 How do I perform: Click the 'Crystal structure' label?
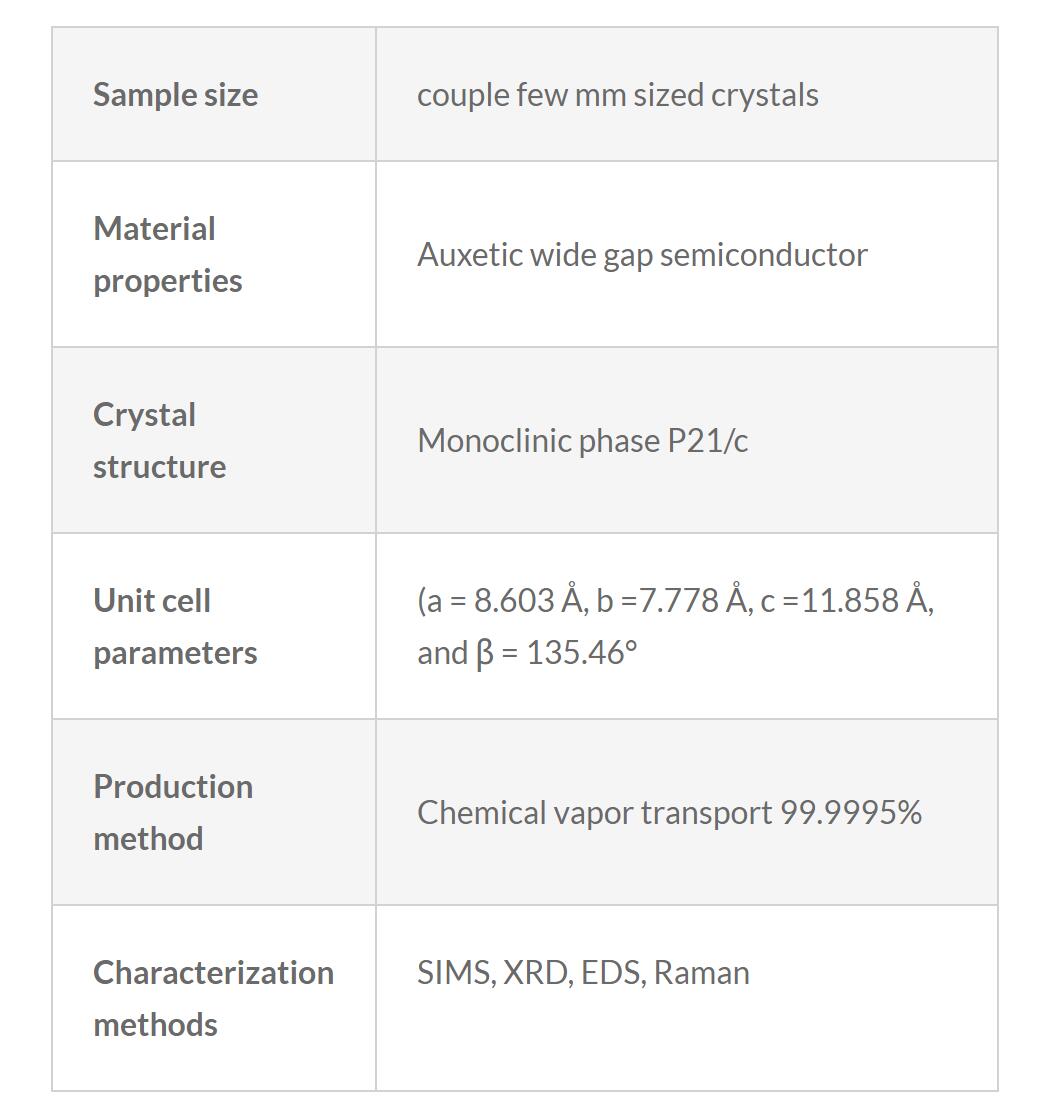[x=159, y=440]
